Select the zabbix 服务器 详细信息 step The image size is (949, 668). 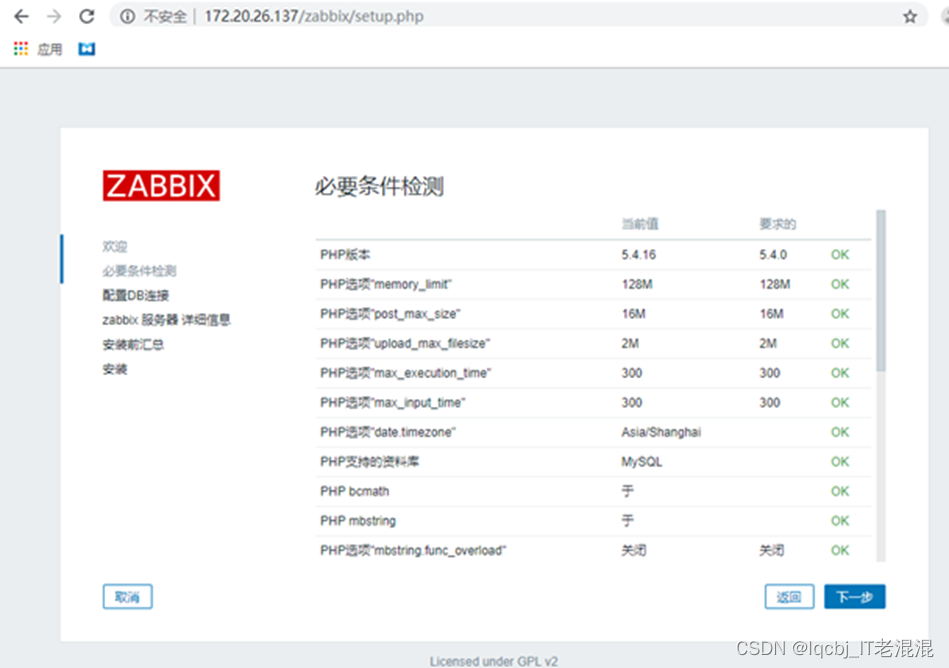coord(166,319)
